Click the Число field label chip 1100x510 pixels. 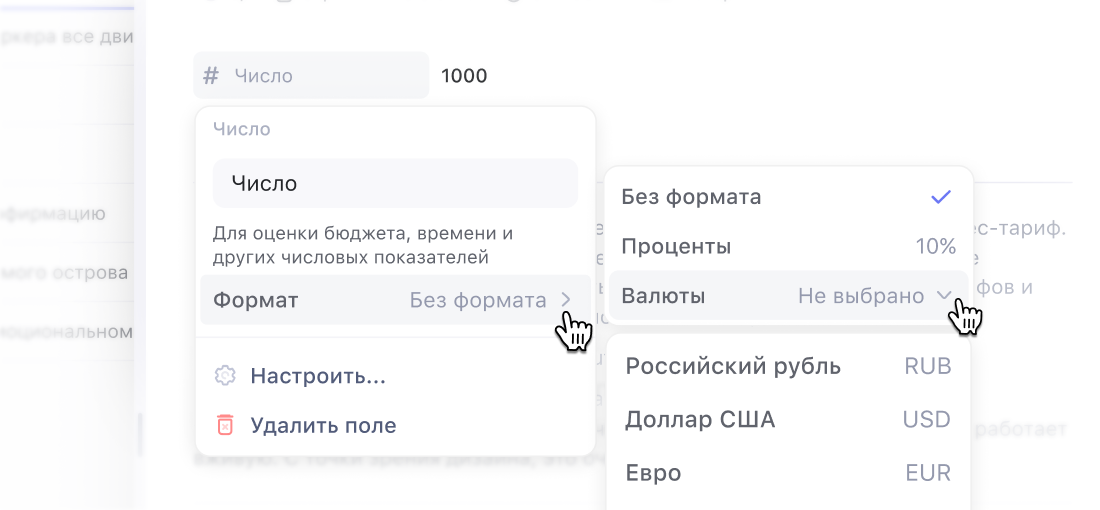tap(310, 76)
